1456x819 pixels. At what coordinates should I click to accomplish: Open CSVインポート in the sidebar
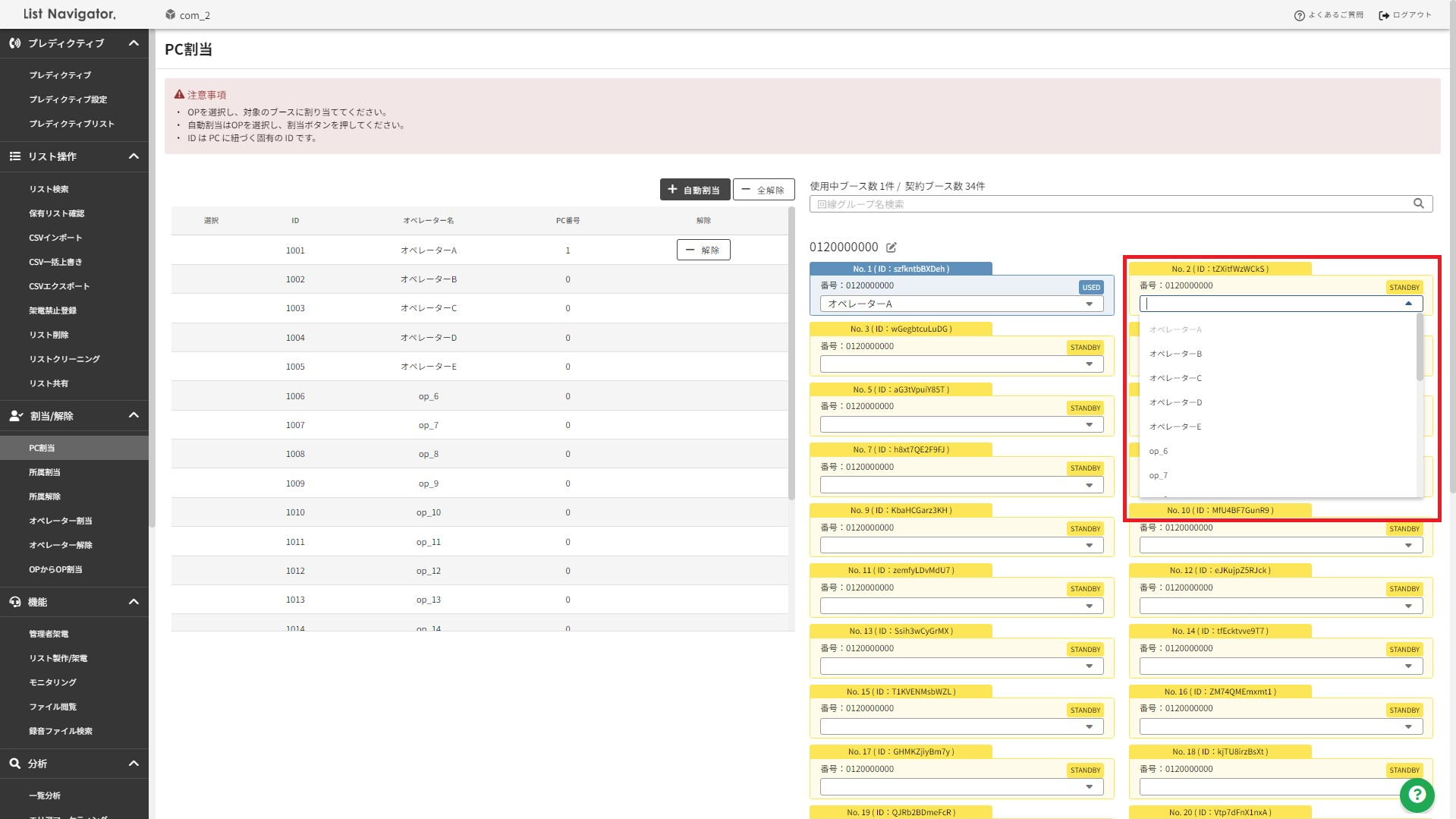(x=74, y=238)
